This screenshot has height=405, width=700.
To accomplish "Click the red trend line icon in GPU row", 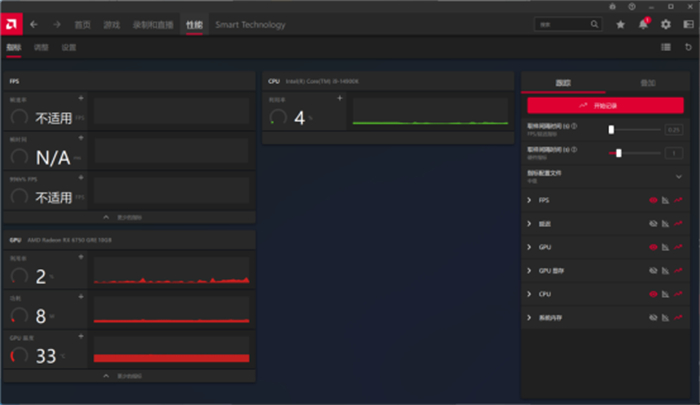I will click(678, 247).
